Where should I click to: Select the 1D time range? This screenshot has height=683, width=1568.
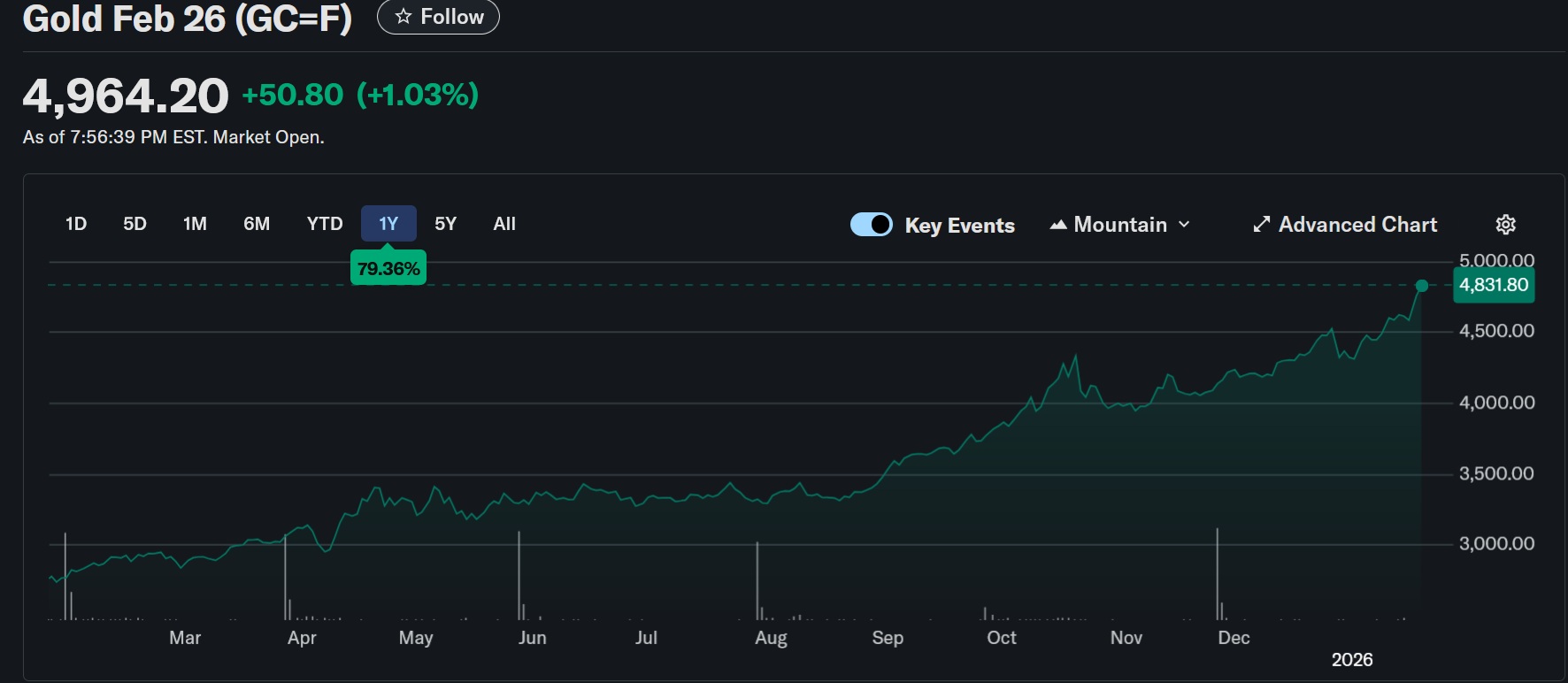pyautogui.click(x=76, y=224)
